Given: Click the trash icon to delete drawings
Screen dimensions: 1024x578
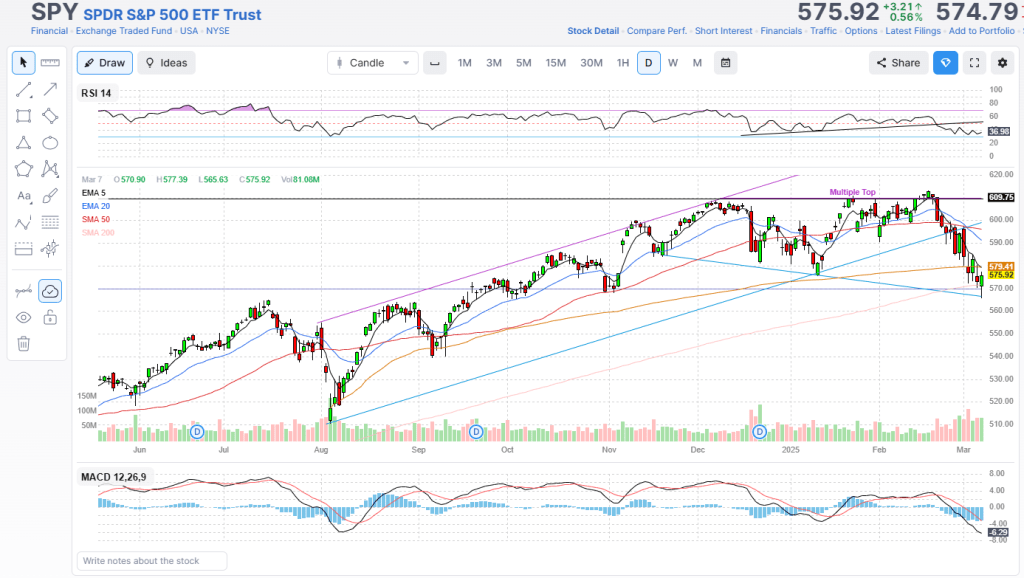Looking at the screenshot, I should pos(24,344).
